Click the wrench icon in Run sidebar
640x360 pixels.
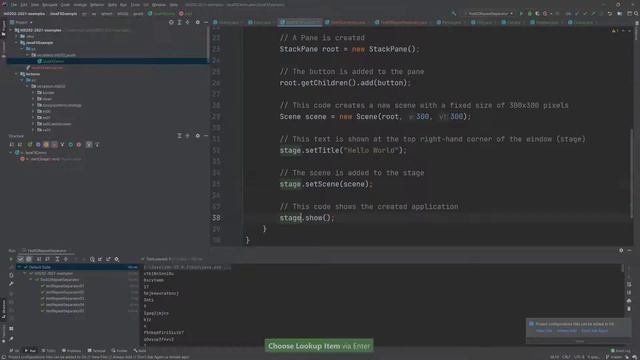[11, 284]
